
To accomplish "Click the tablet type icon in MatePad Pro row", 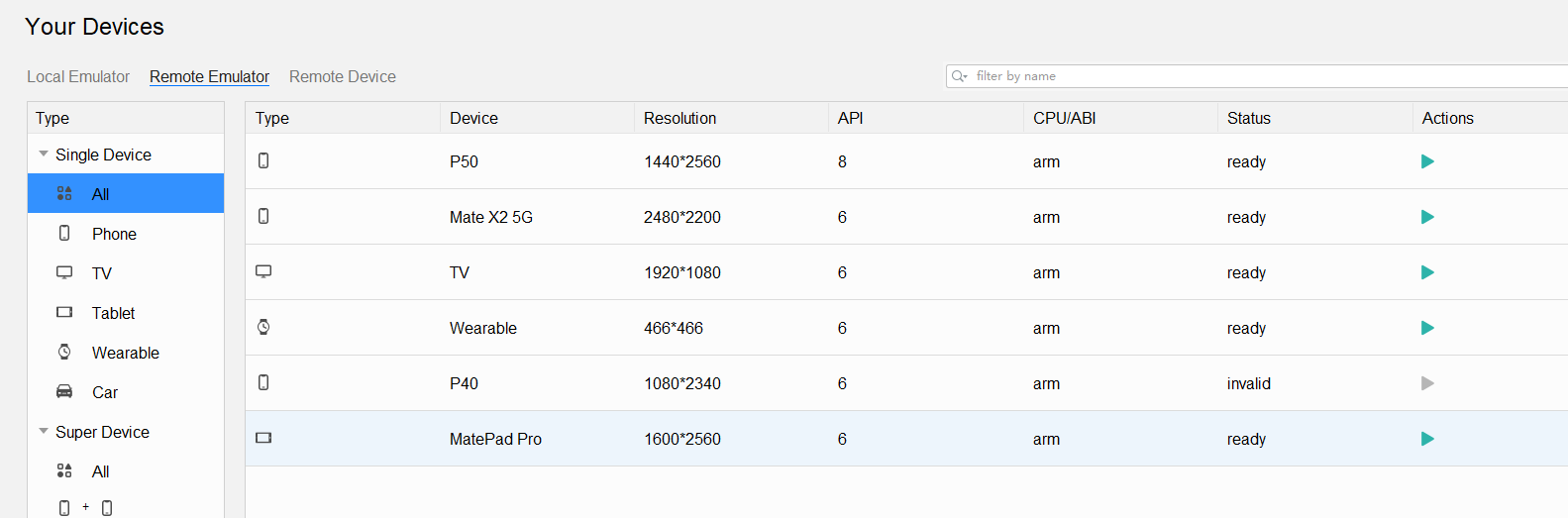I will 263,438.
